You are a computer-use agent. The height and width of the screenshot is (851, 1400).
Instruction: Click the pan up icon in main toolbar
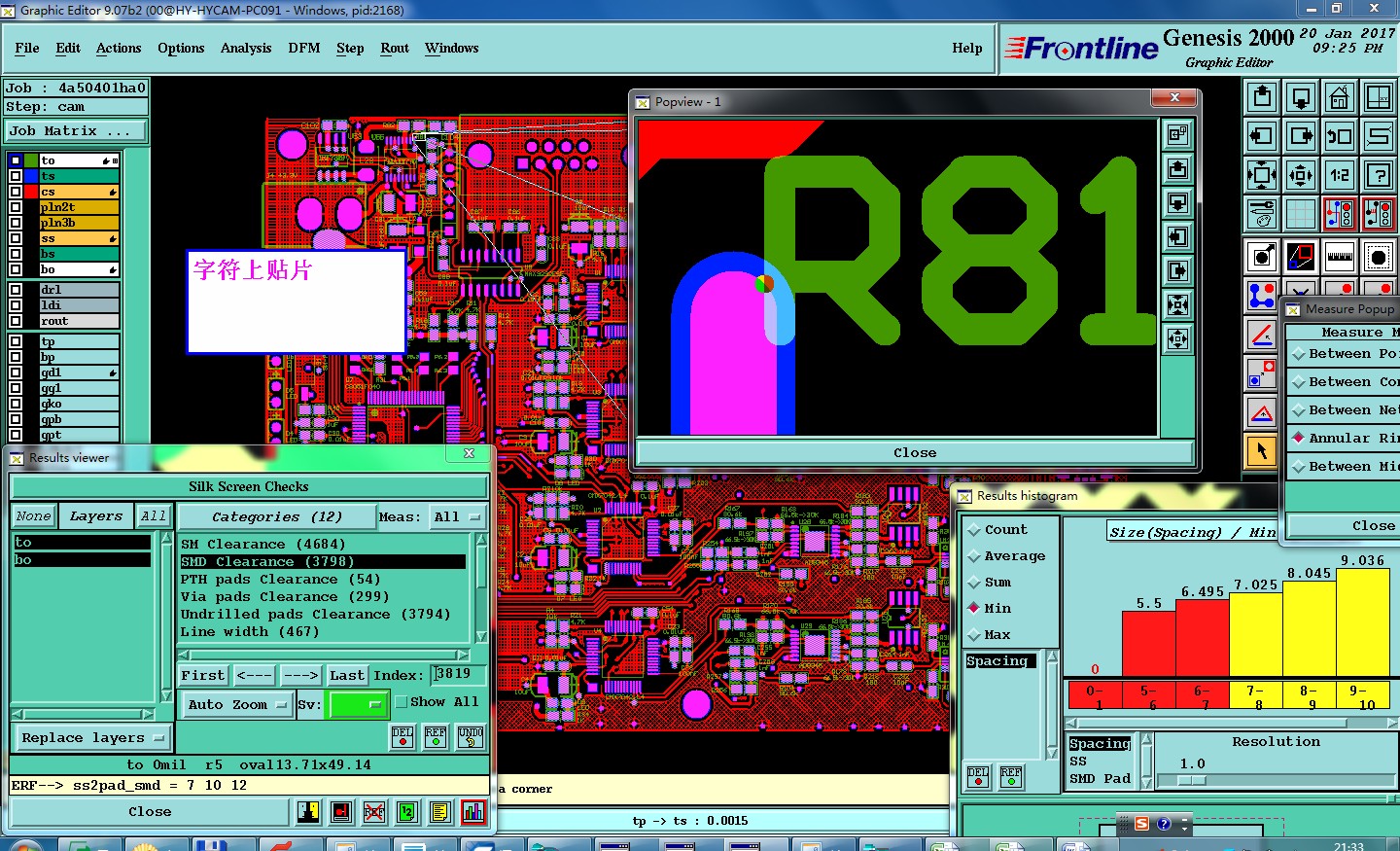1262,96
